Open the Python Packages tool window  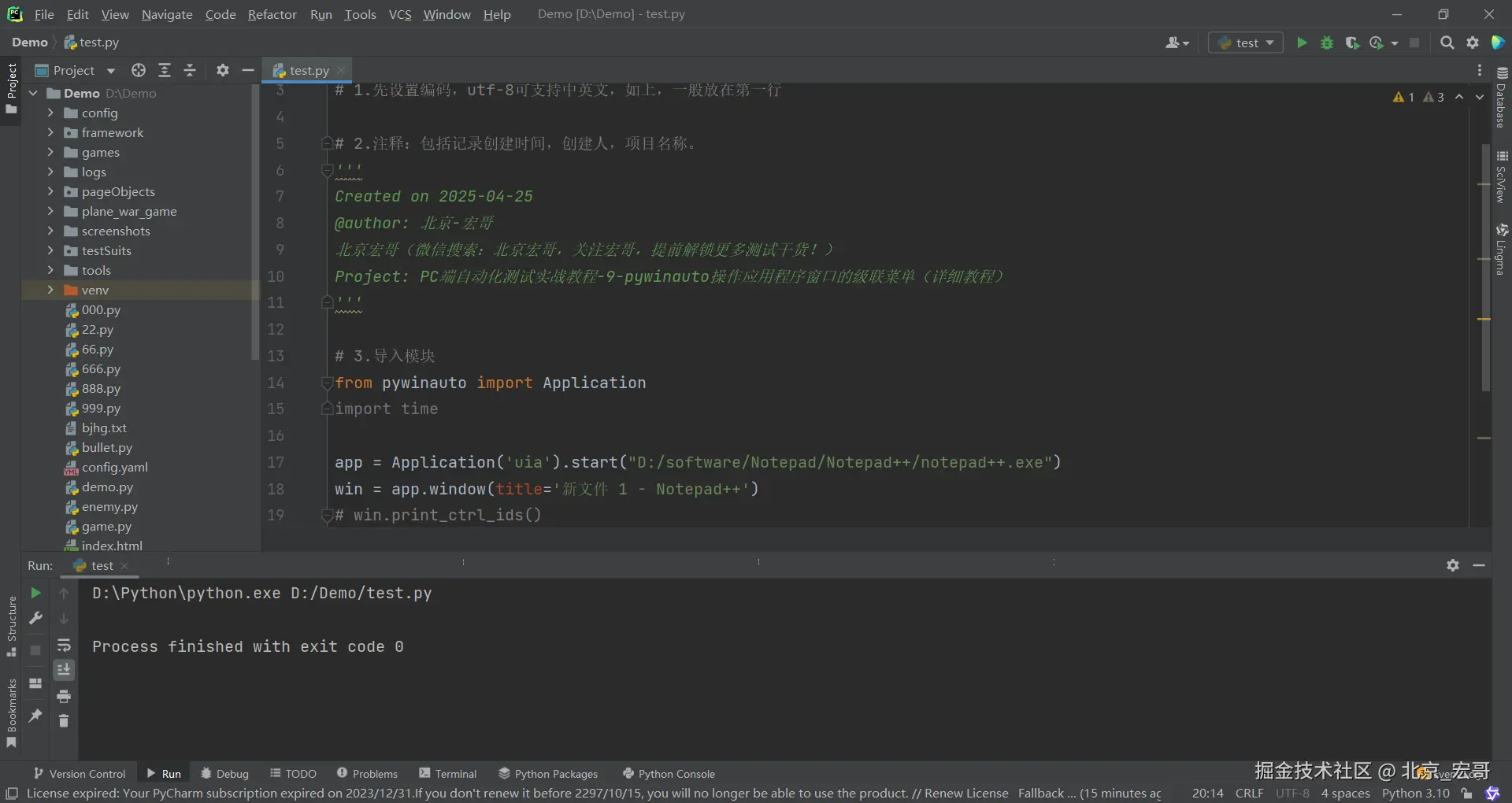(548, 773)
